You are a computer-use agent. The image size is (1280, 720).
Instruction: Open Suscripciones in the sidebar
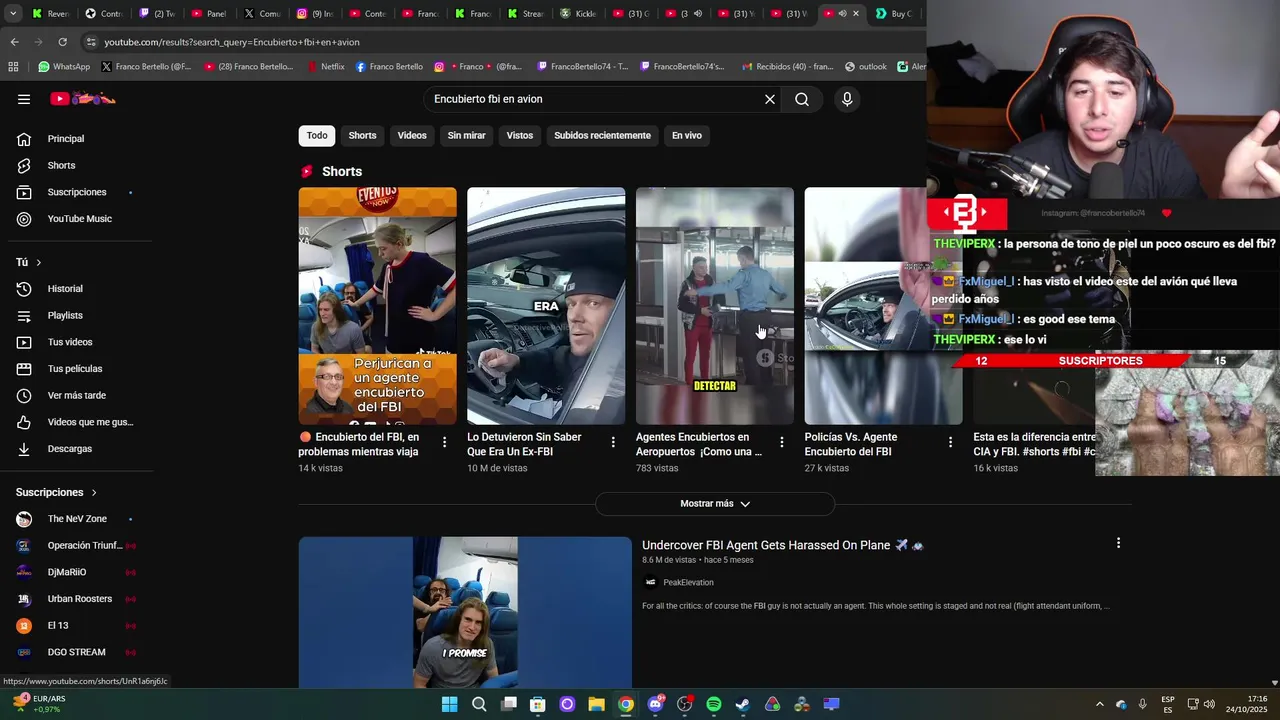point(76,192)
